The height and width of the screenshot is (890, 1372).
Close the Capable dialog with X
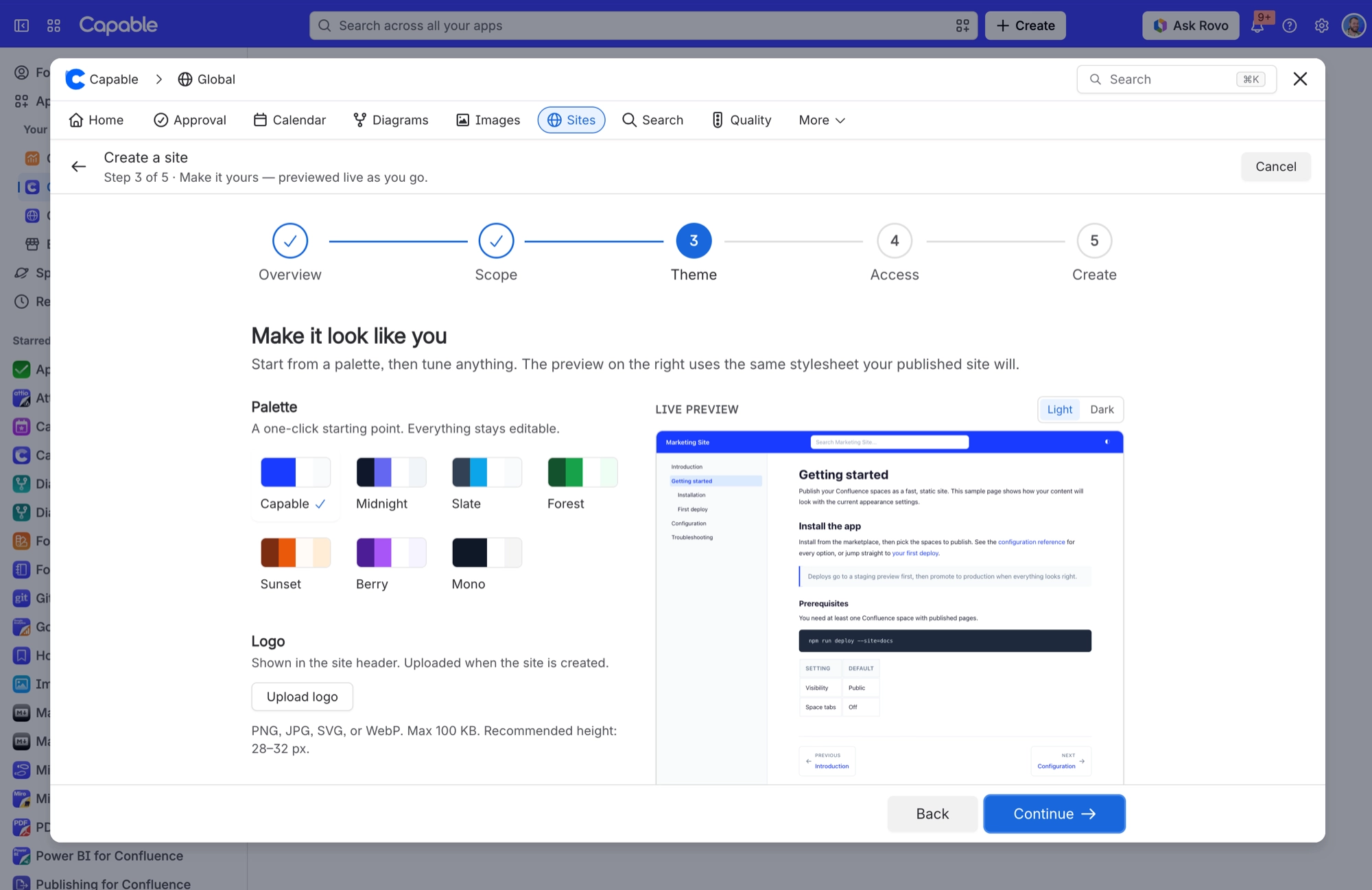(1300, 79)
